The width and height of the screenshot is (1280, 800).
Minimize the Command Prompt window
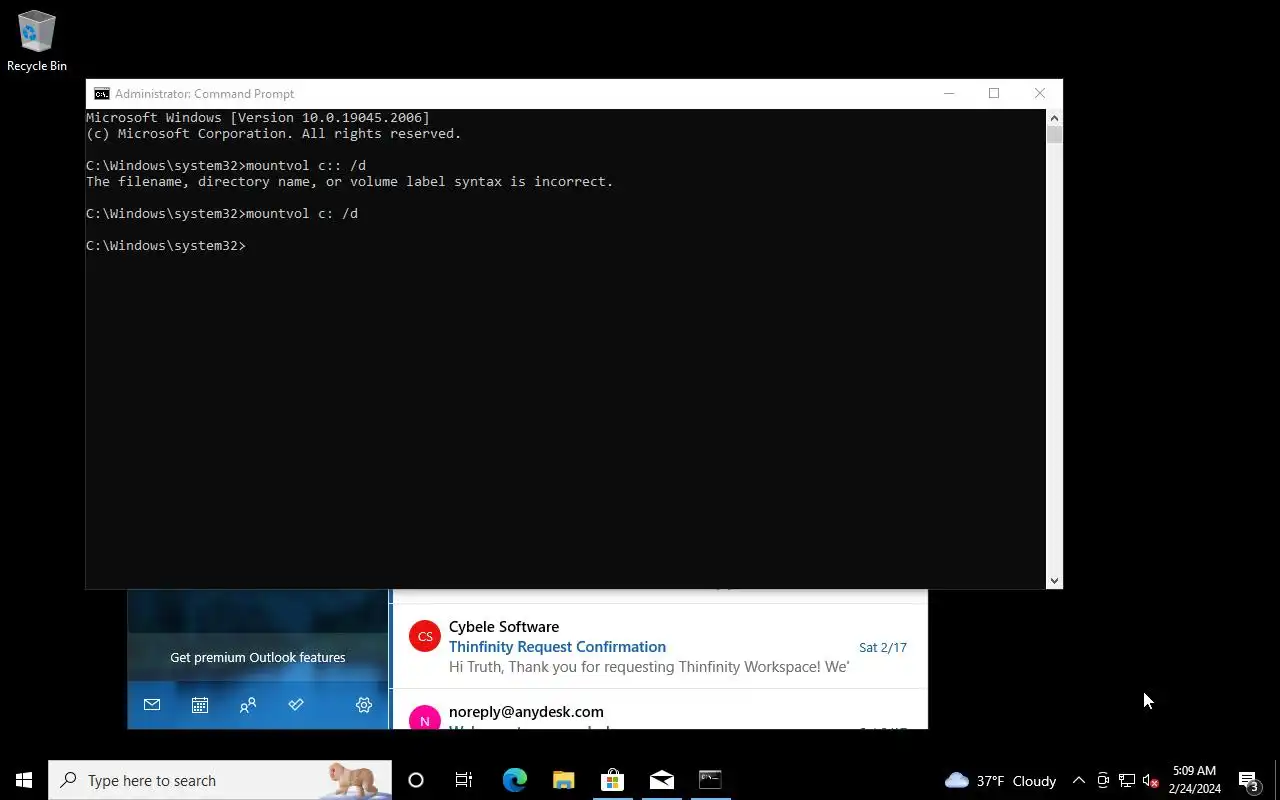(949, 93)
